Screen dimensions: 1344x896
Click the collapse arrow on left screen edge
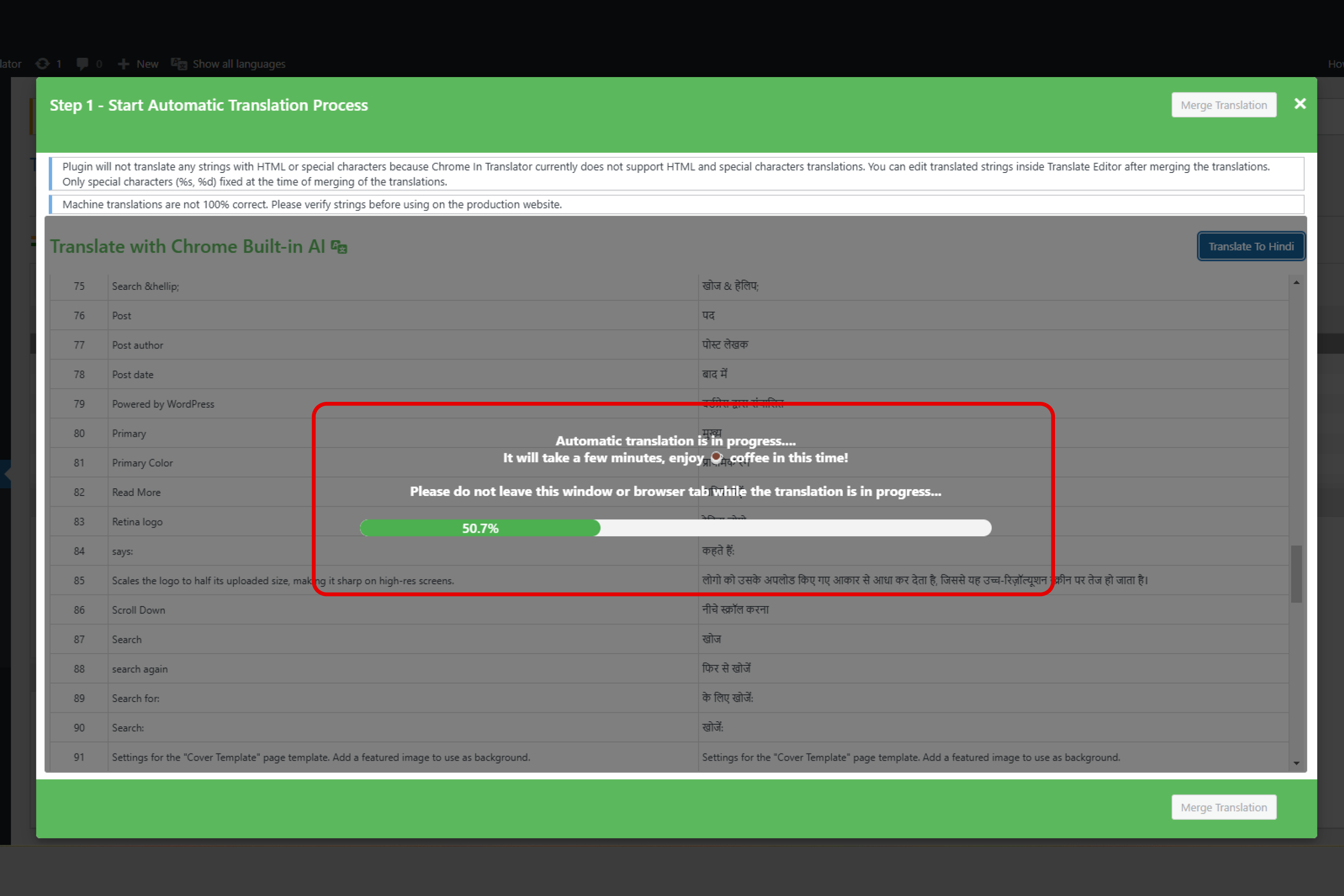coord(6,474)
